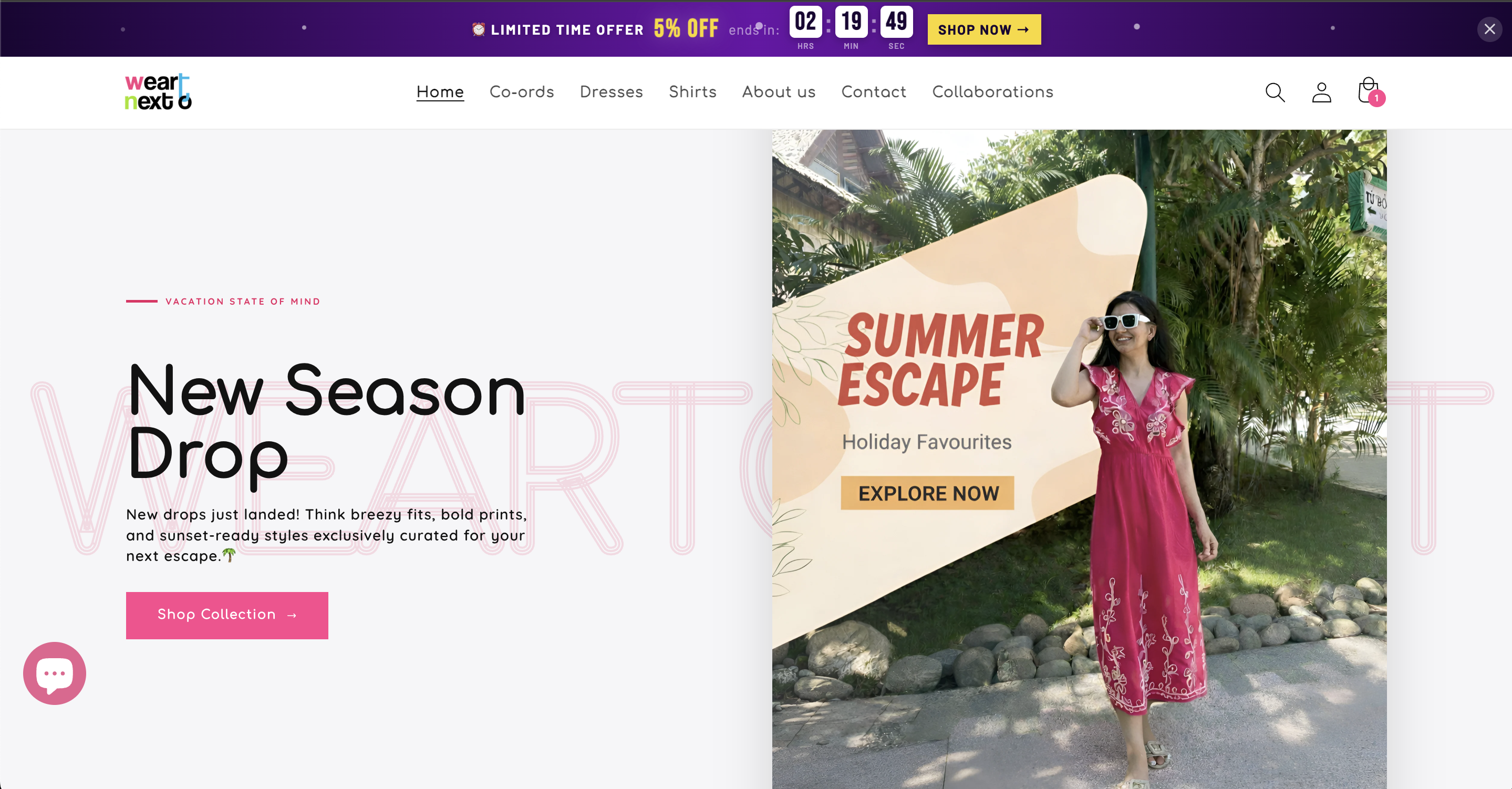The height and width of the screenshot is (789, 1512).
Task: Click the alarm clock icon in banner
Action: pos(479,29)
